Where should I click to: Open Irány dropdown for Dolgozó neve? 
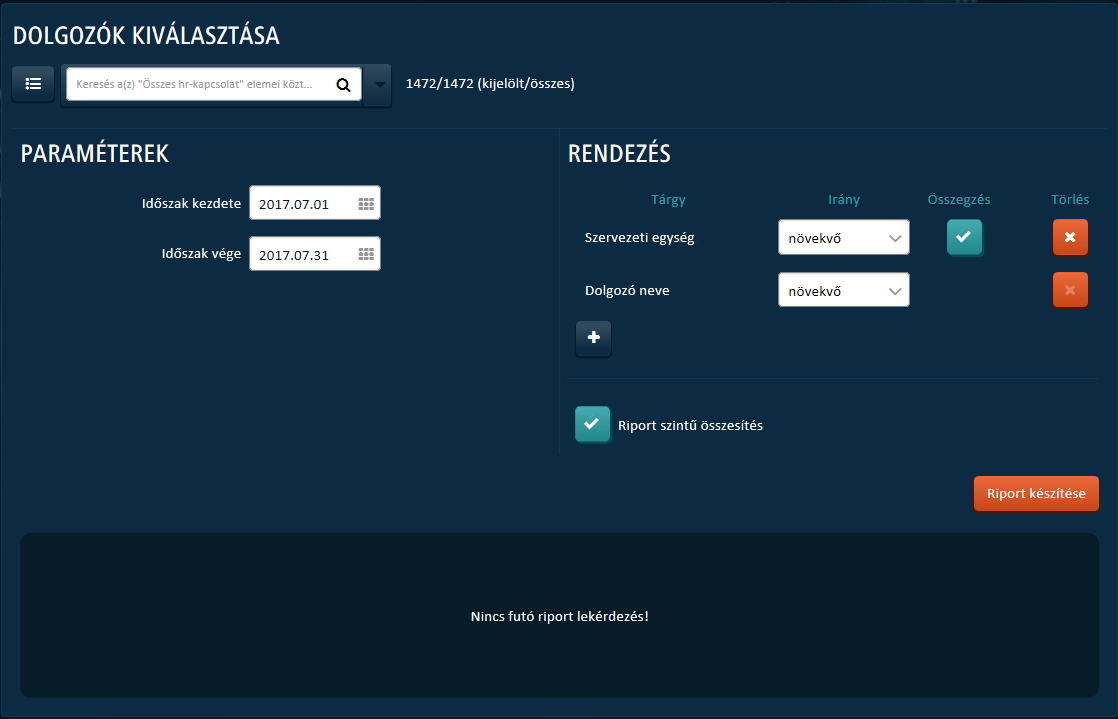coord(843,290)
